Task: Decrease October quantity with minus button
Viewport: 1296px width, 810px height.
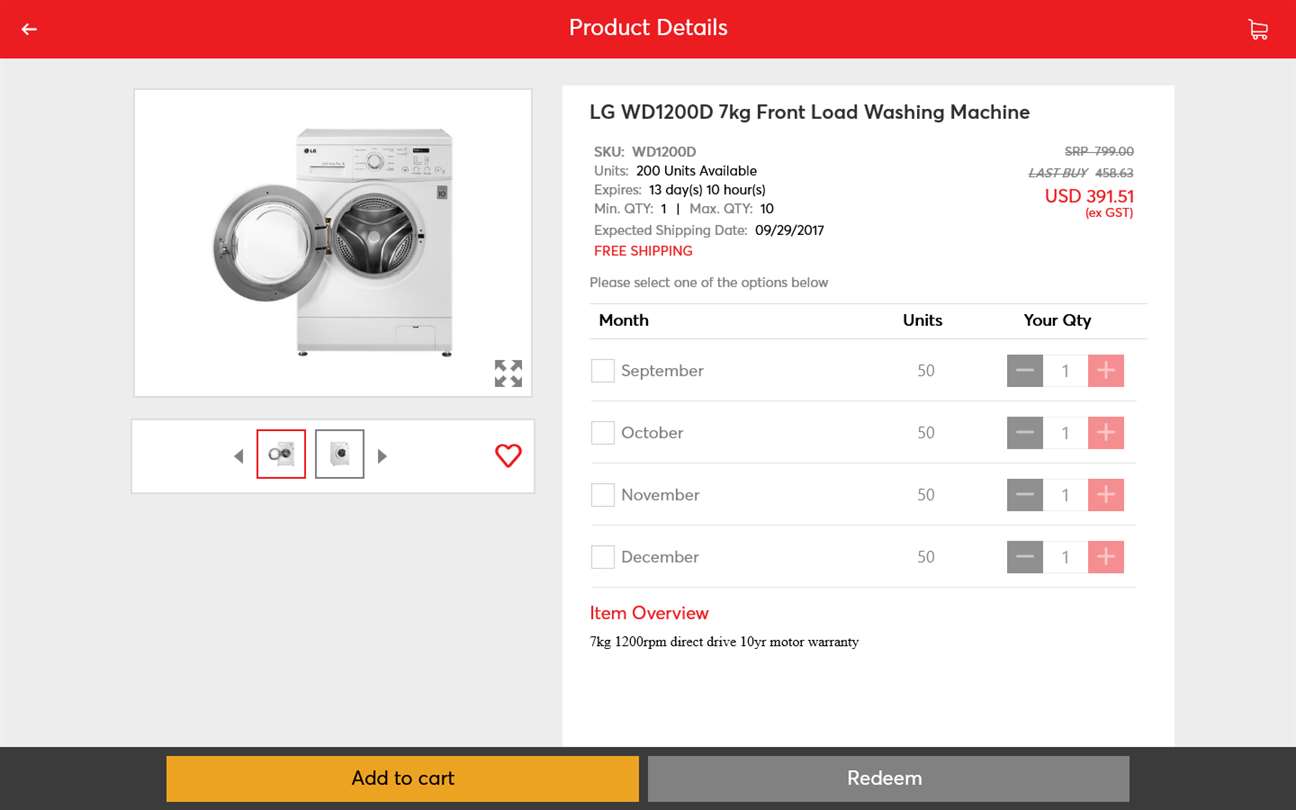Action: pyautogui.click(x=1025, y=433)
